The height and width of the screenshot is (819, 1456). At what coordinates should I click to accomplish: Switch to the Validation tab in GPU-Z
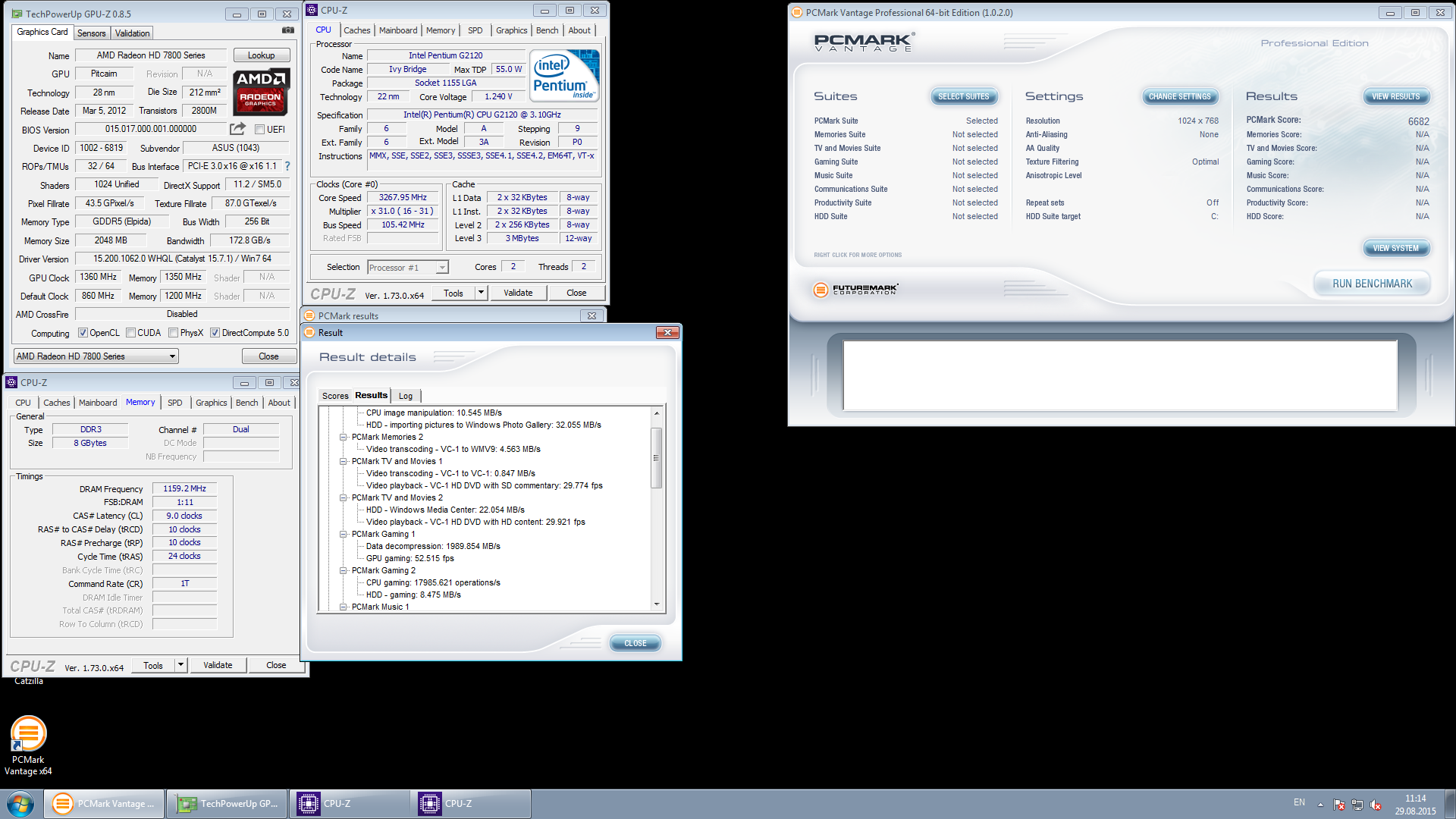tap(133, 33)
